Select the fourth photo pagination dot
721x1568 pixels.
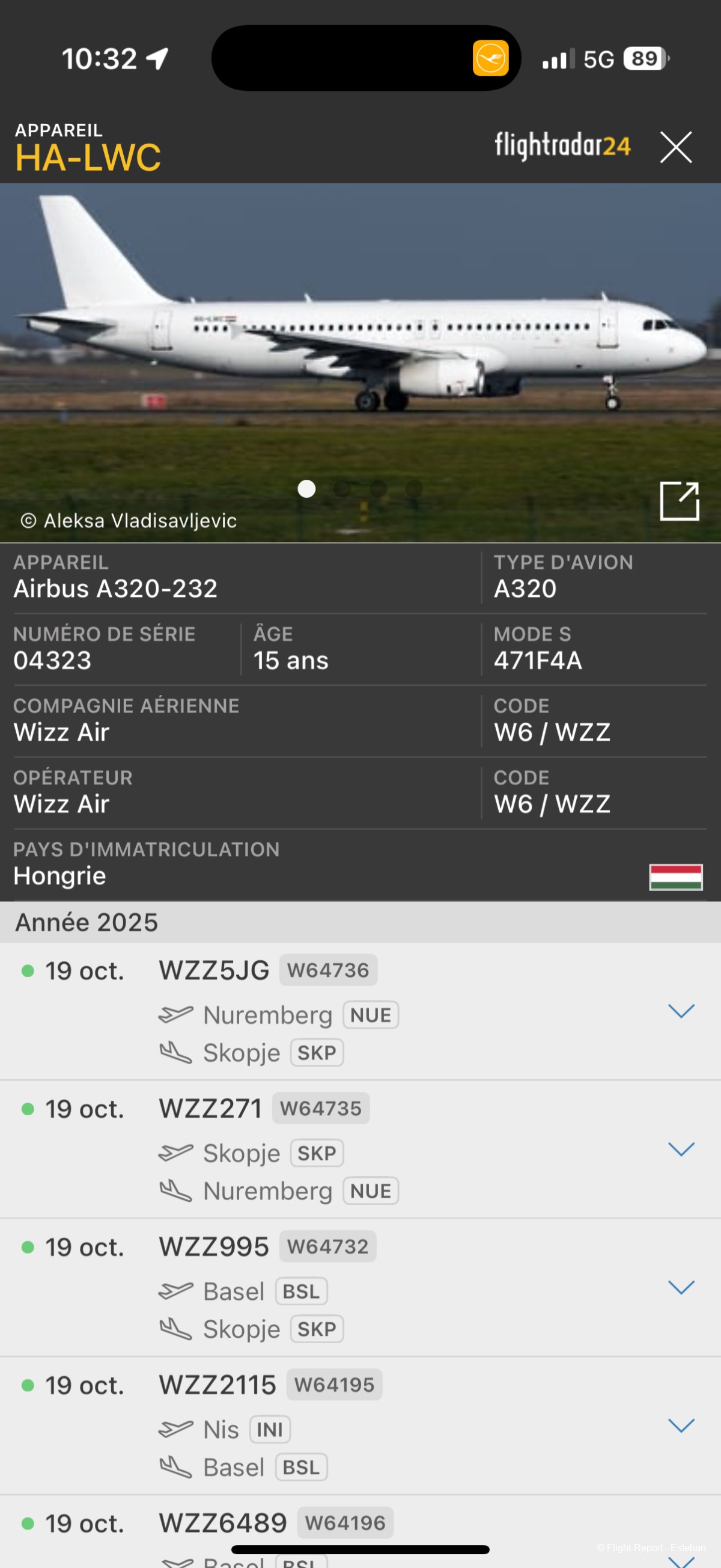point(415,488)
